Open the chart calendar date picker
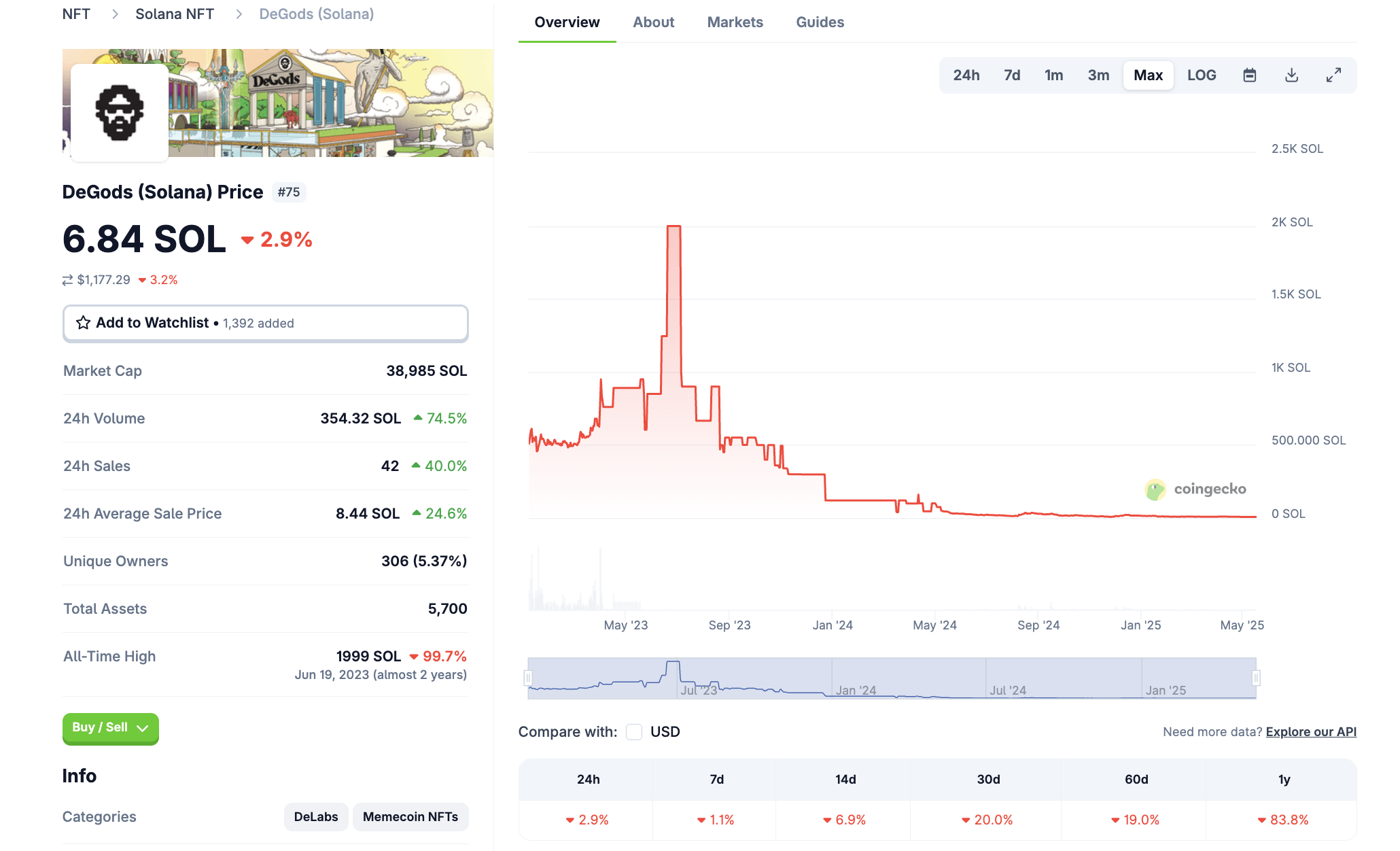1400x851 pixels. [1249, 75]
